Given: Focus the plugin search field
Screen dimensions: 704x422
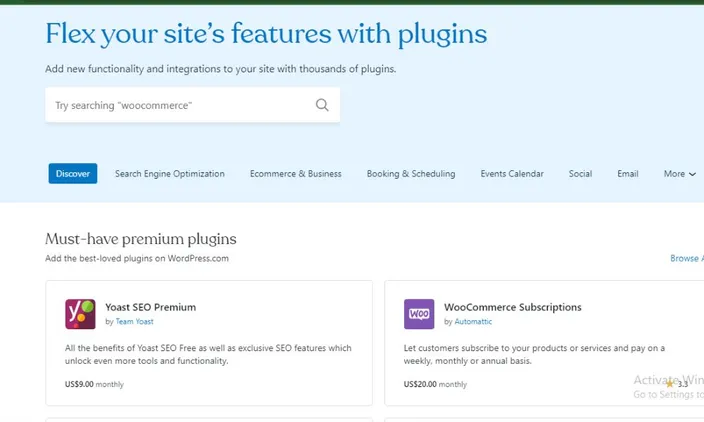Looking at the screenshot, I should coord(193,105).
